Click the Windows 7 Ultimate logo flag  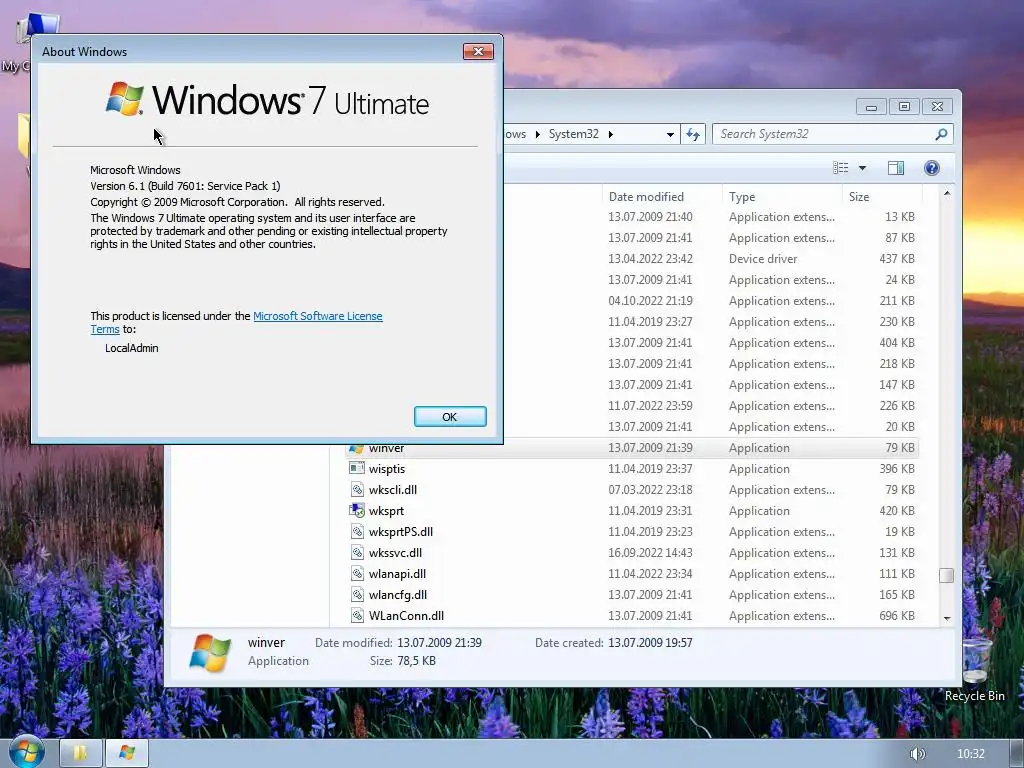[x=124, y=99]
